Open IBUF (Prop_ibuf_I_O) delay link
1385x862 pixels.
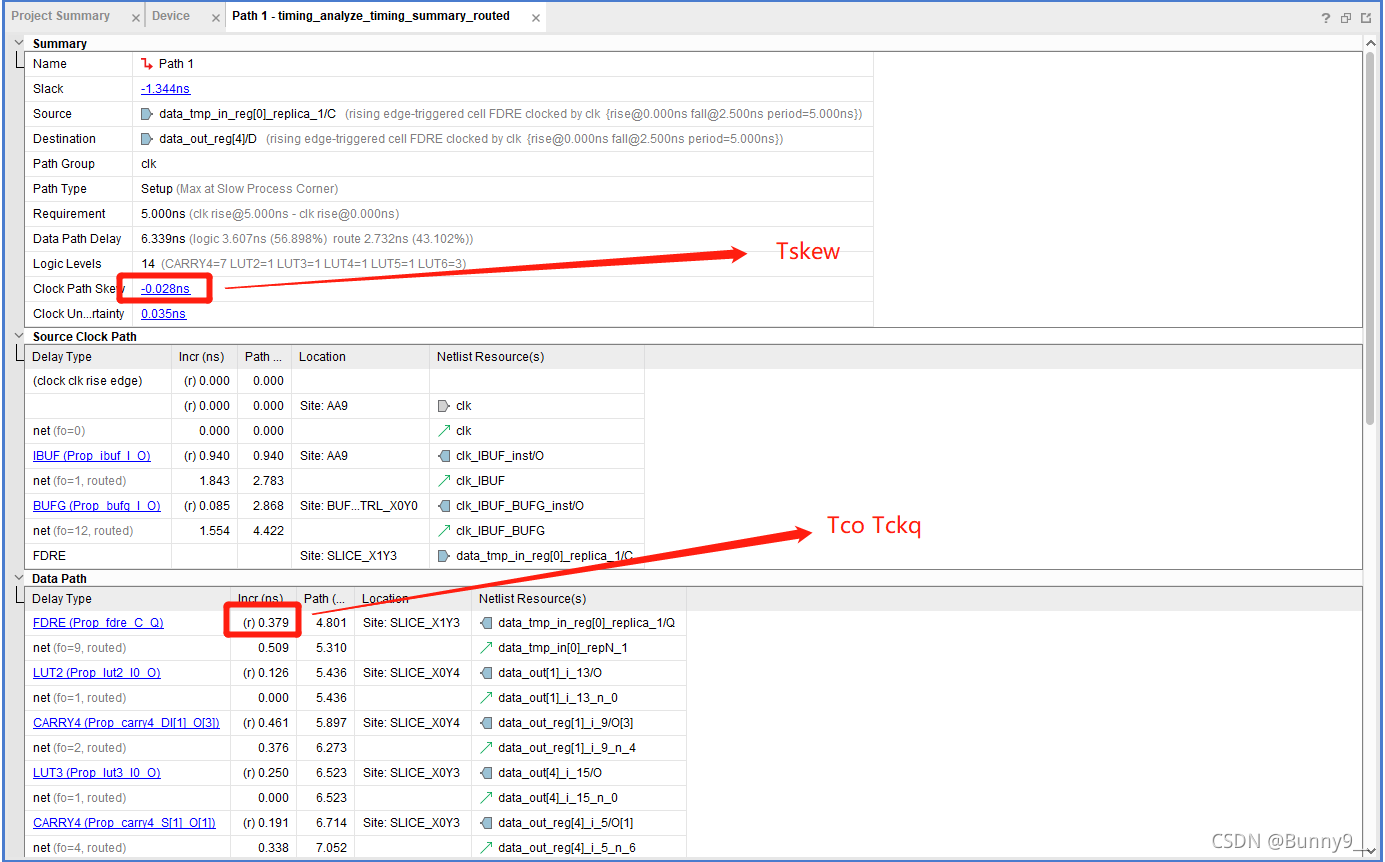pyautogui.click(x=92, y=456)
